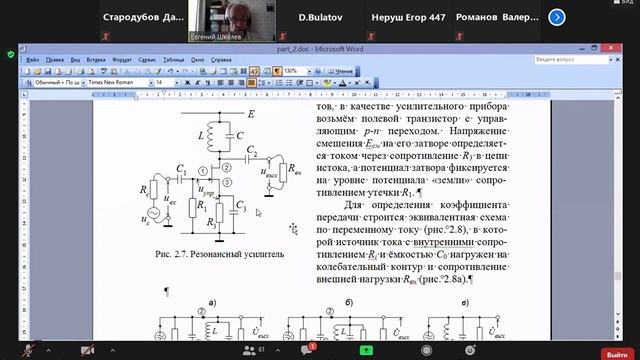Toggle justify alignment (highlighted) button

251,82
